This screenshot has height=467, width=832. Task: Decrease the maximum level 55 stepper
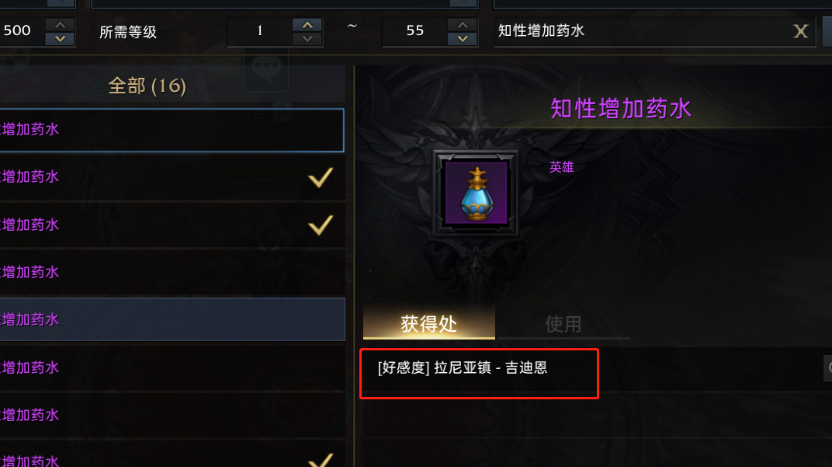click(463, 39)
